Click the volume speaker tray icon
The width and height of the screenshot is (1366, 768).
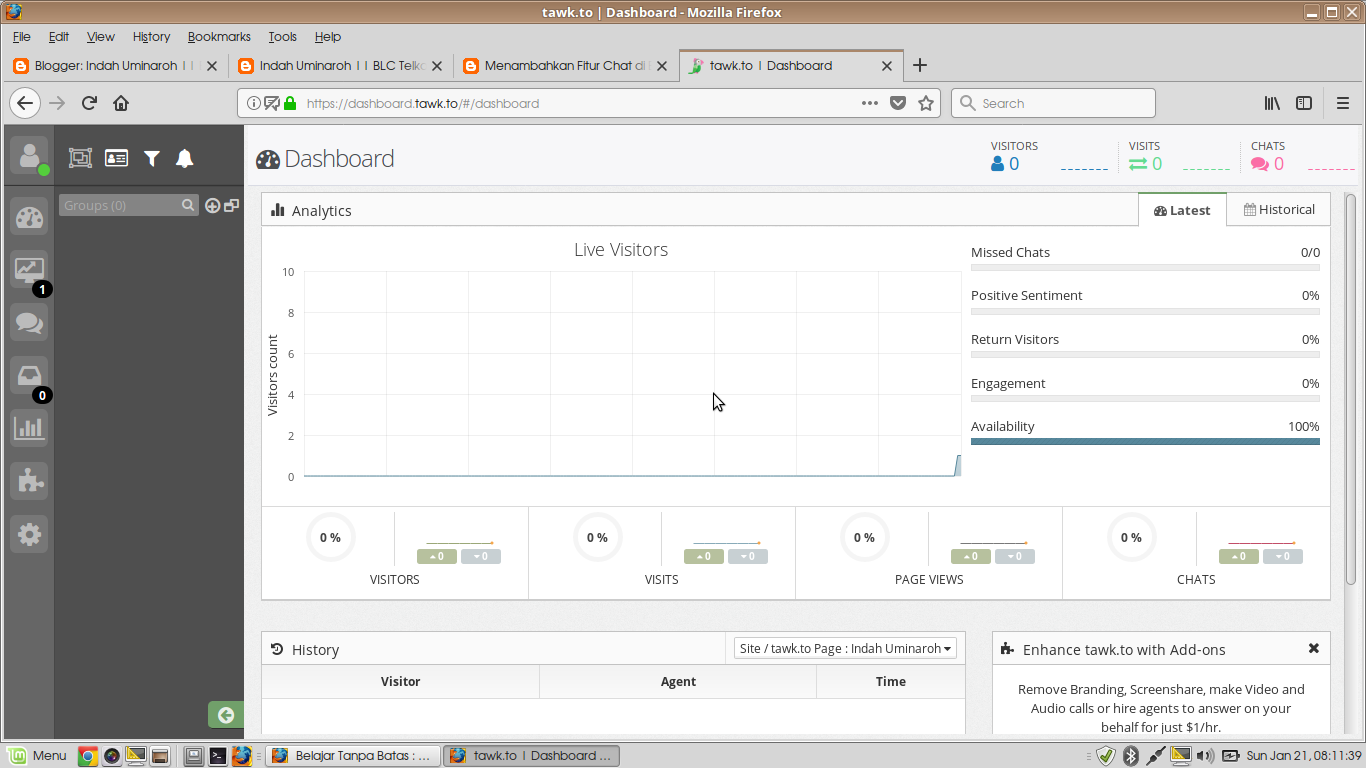pos(1205,756)
